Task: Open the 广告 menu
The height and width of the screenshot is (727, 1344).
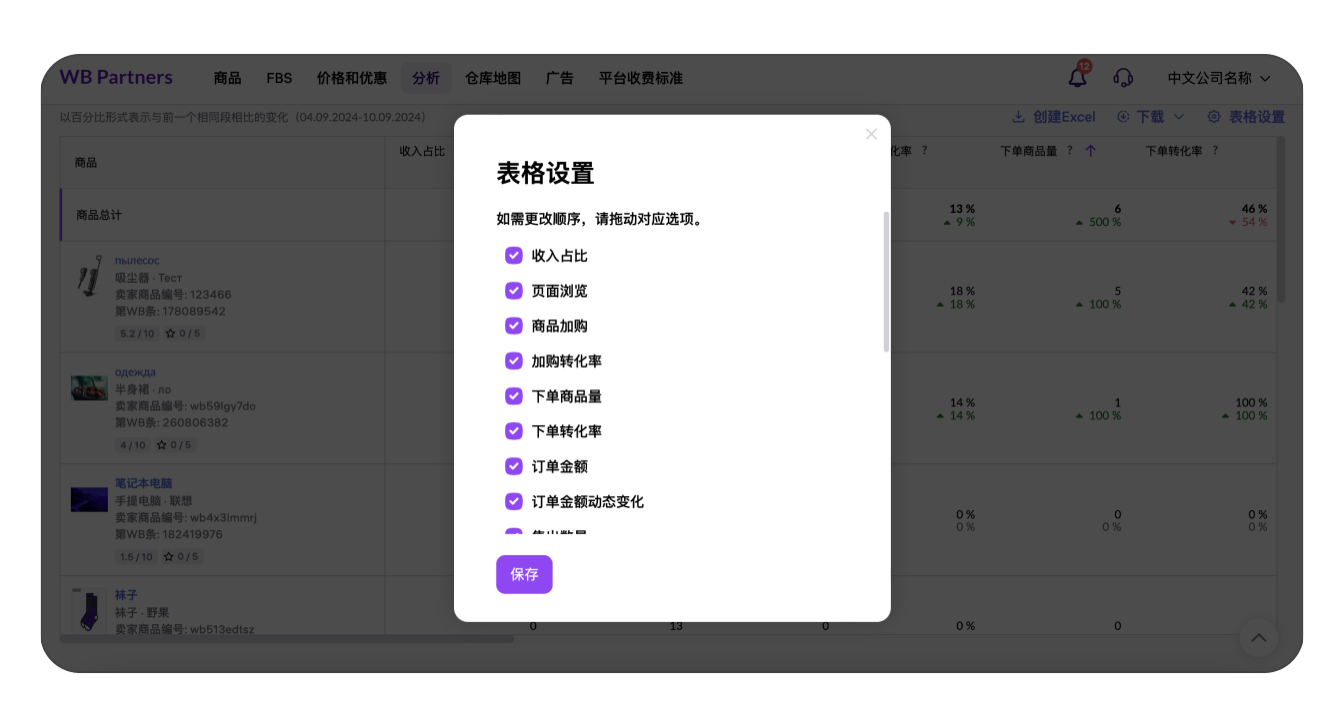Action: 560,78
